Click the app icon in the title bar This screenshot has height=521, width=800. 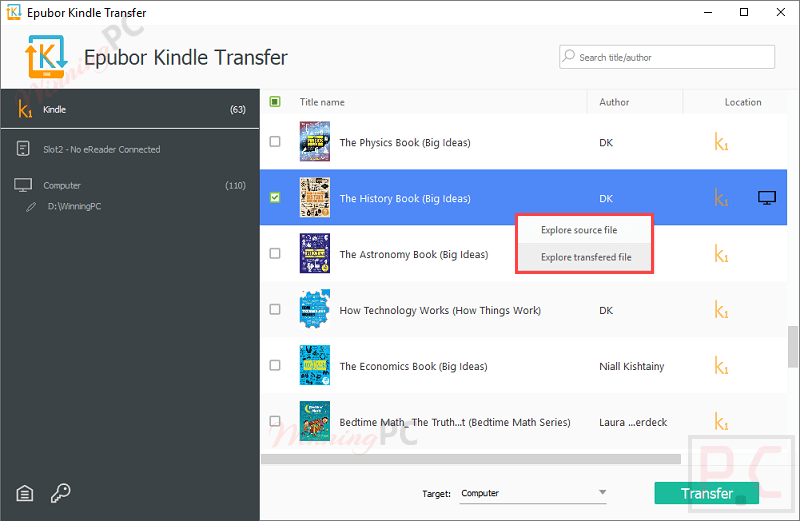pos(14,12)
